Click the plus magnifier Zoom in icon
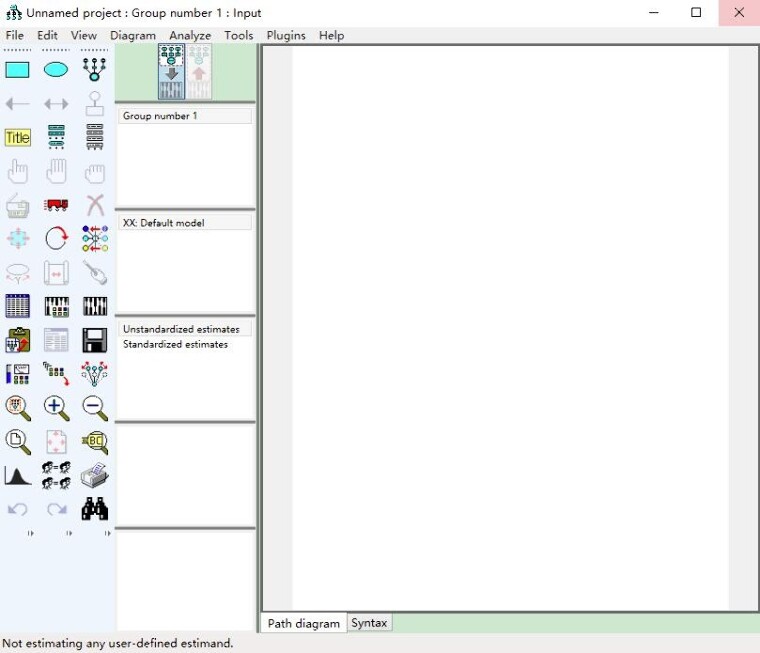The image size is (760, 653). coord(56,408)
